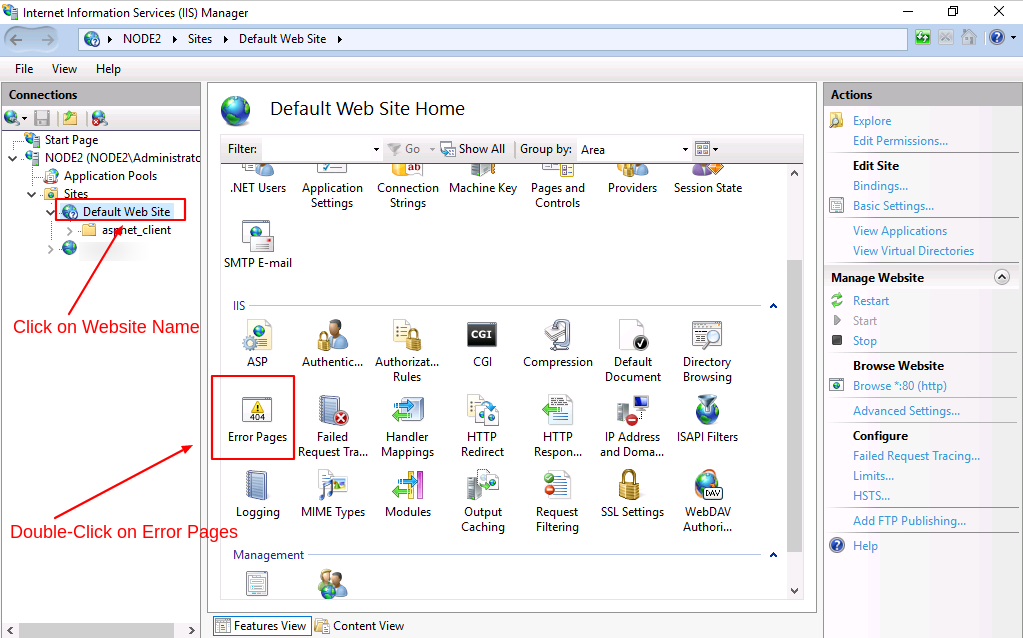Click the Filter text input field
Screen dimensions: 1023x638
(316, 149)
